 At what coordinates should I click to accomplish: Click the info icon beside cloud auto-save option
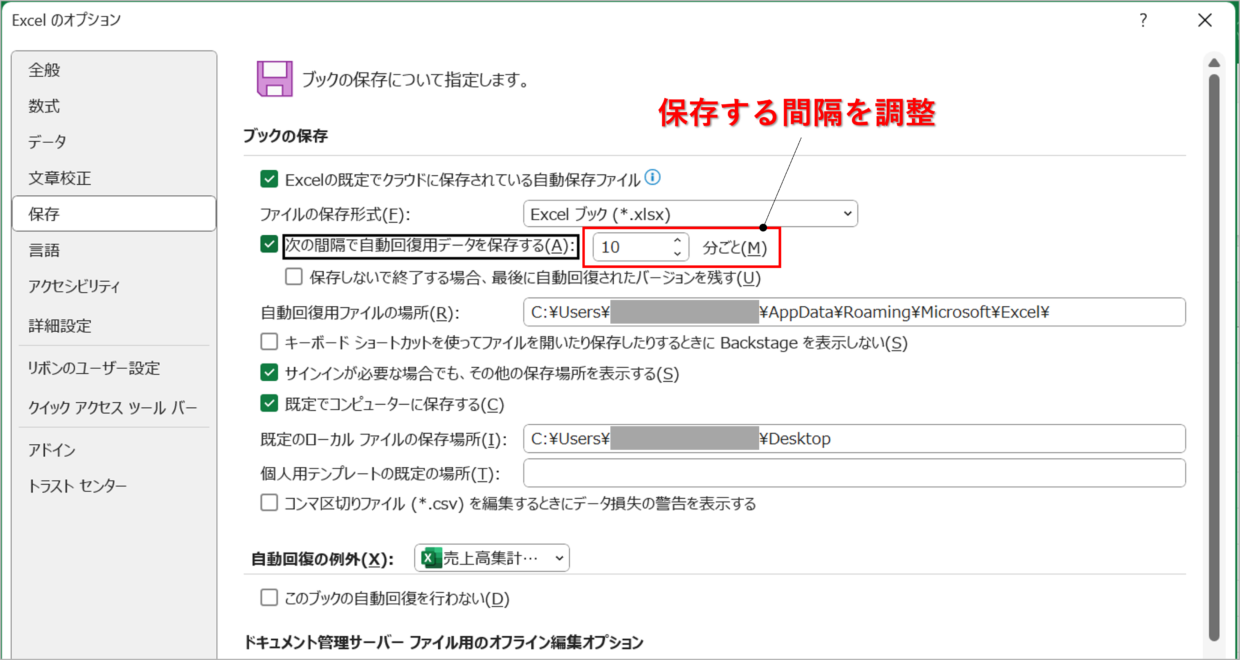click(653, 178)
